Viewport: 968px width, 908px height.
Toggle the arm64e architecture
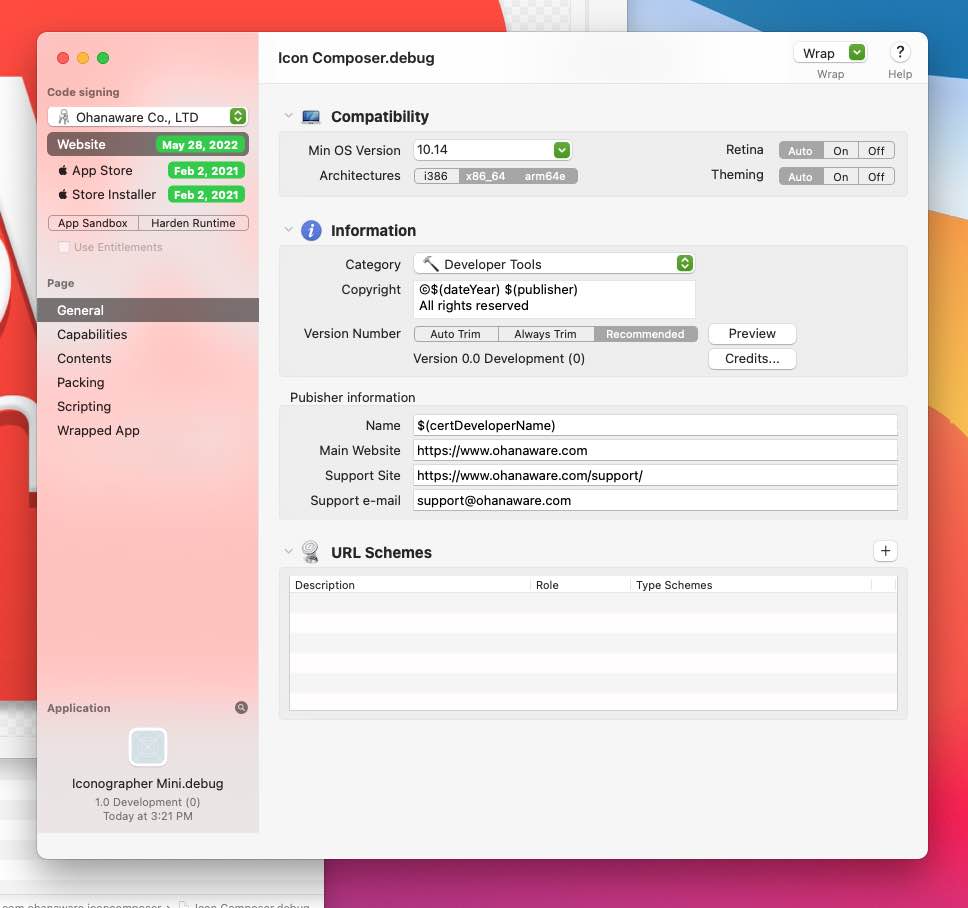click(x=545, y=176)
